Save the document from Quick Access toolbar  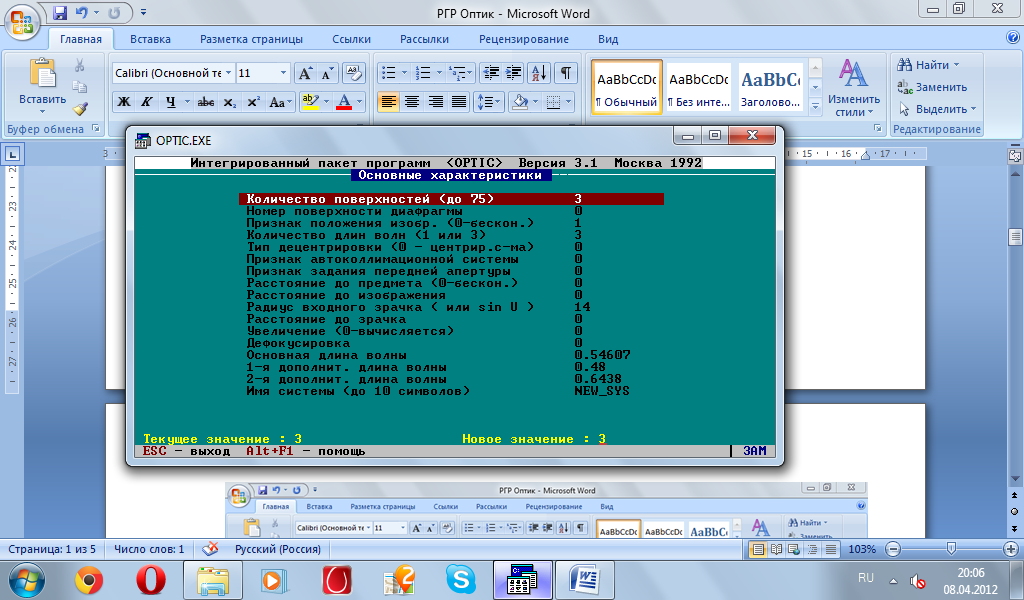(60, 12)
